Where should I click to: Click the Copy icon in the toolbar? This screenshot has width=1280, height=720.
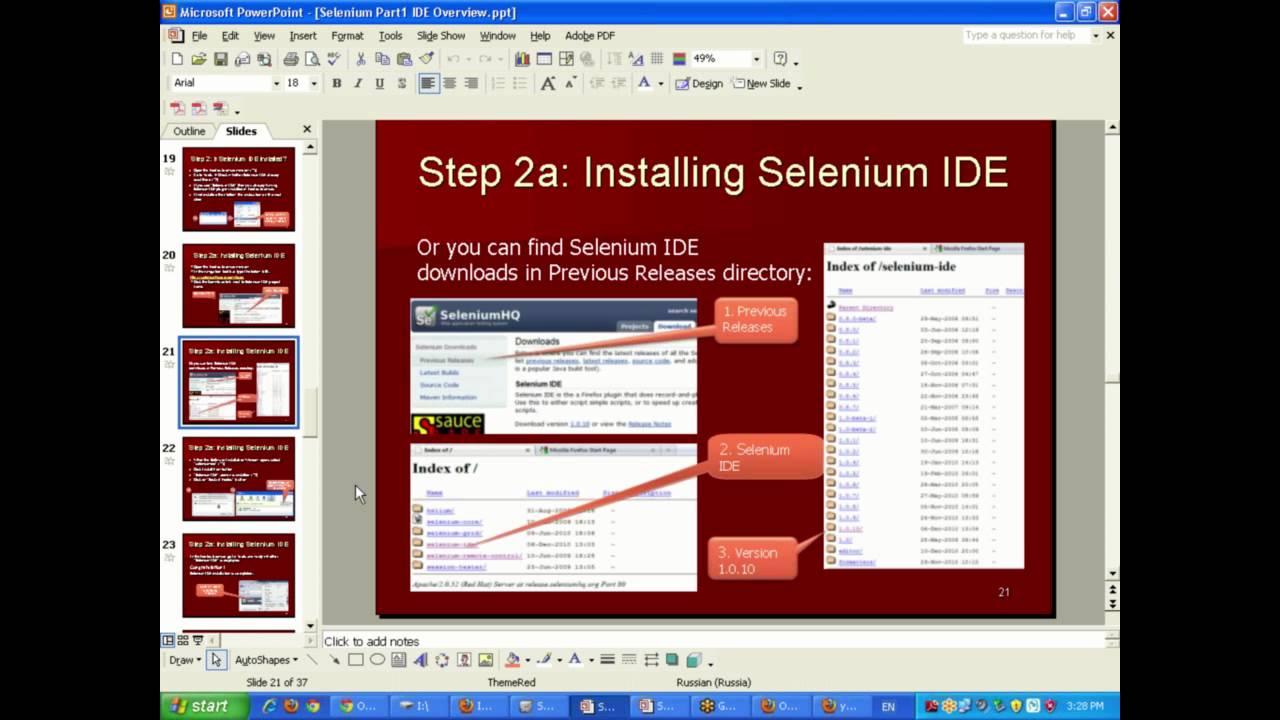pos(383,59)
